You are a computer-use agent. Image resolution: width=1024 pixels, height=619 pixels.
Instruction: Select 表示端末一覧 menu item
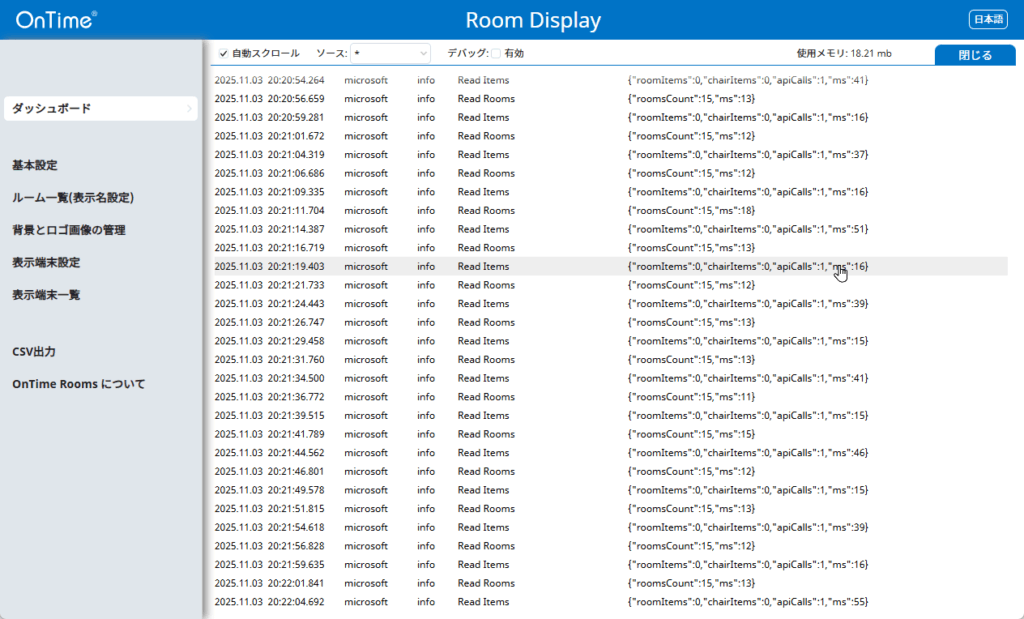pos(46,295)
